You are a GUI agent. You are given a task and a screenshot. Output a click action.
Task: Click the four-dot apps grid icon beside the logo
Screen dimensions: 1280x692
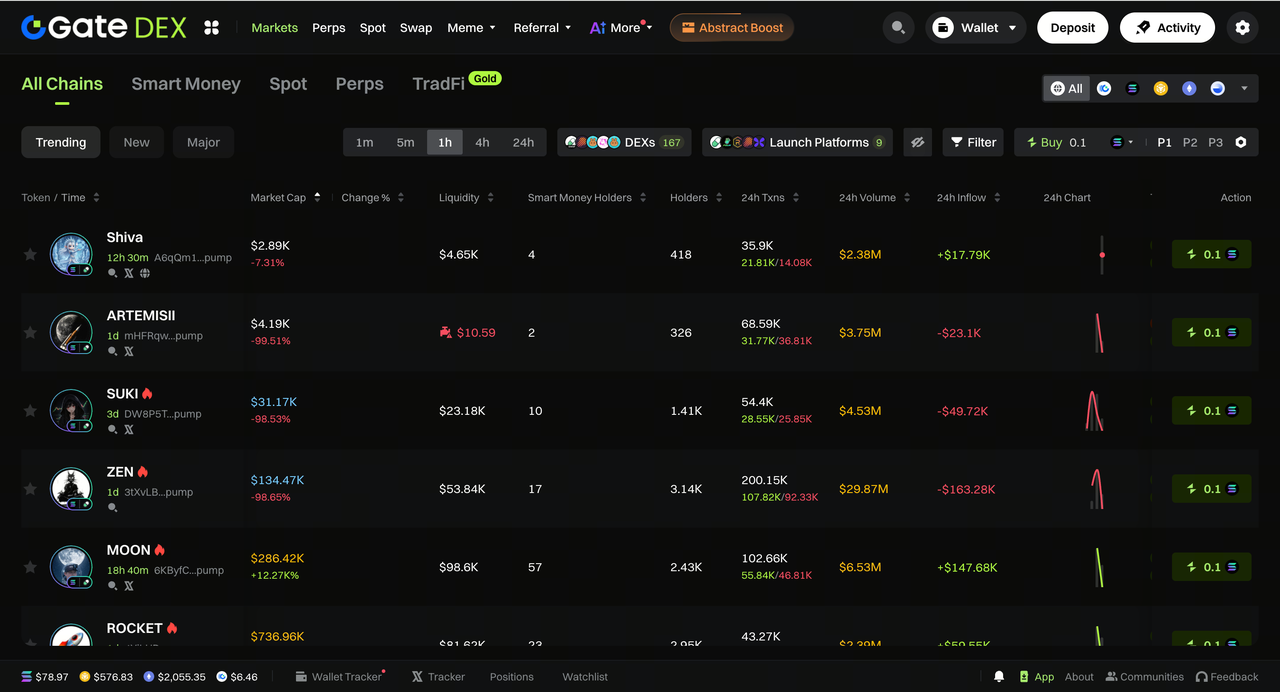point(211,28)
